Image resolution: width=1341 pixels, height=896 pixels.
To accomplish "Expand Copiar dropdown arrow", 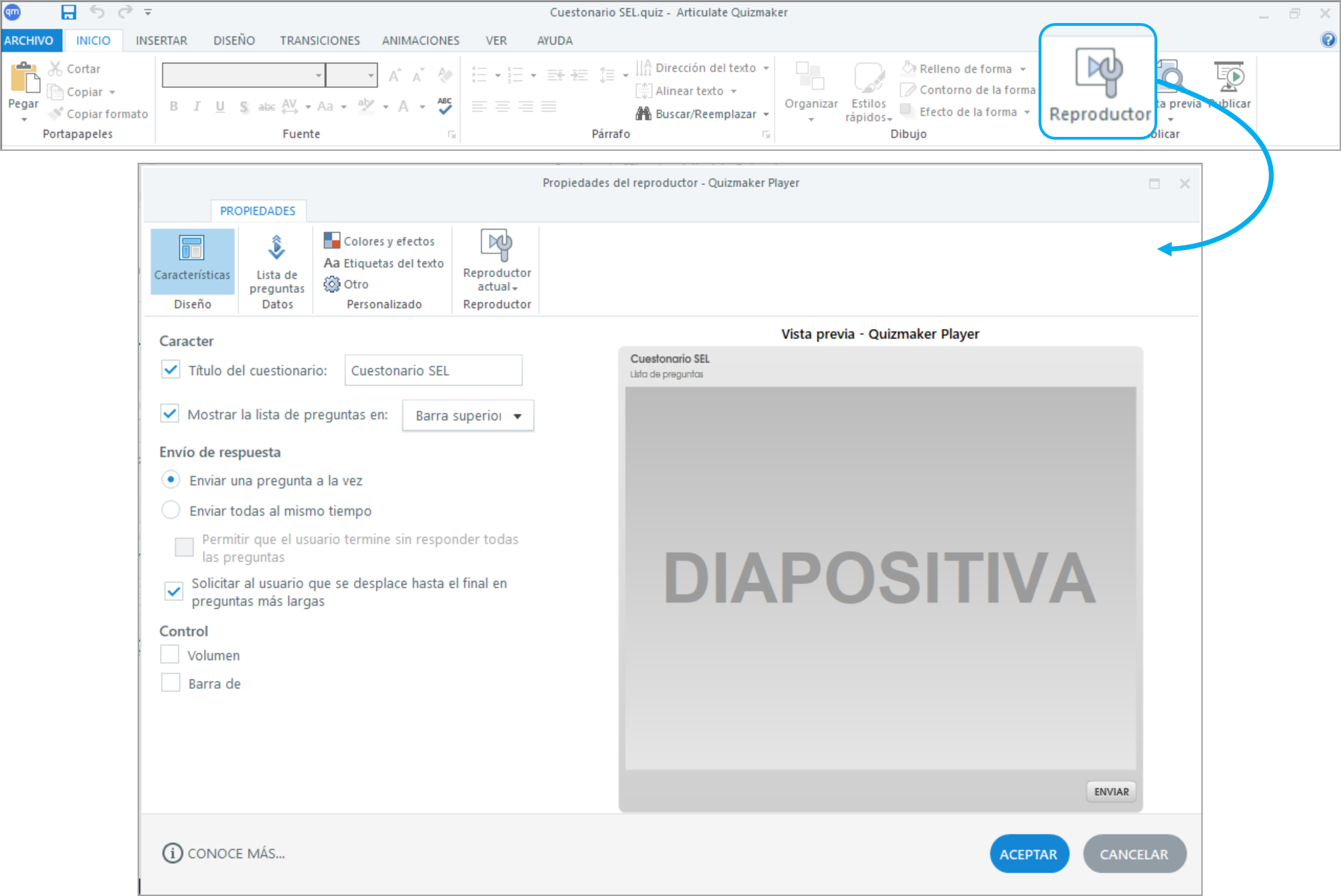I will (x=112, y=92).
